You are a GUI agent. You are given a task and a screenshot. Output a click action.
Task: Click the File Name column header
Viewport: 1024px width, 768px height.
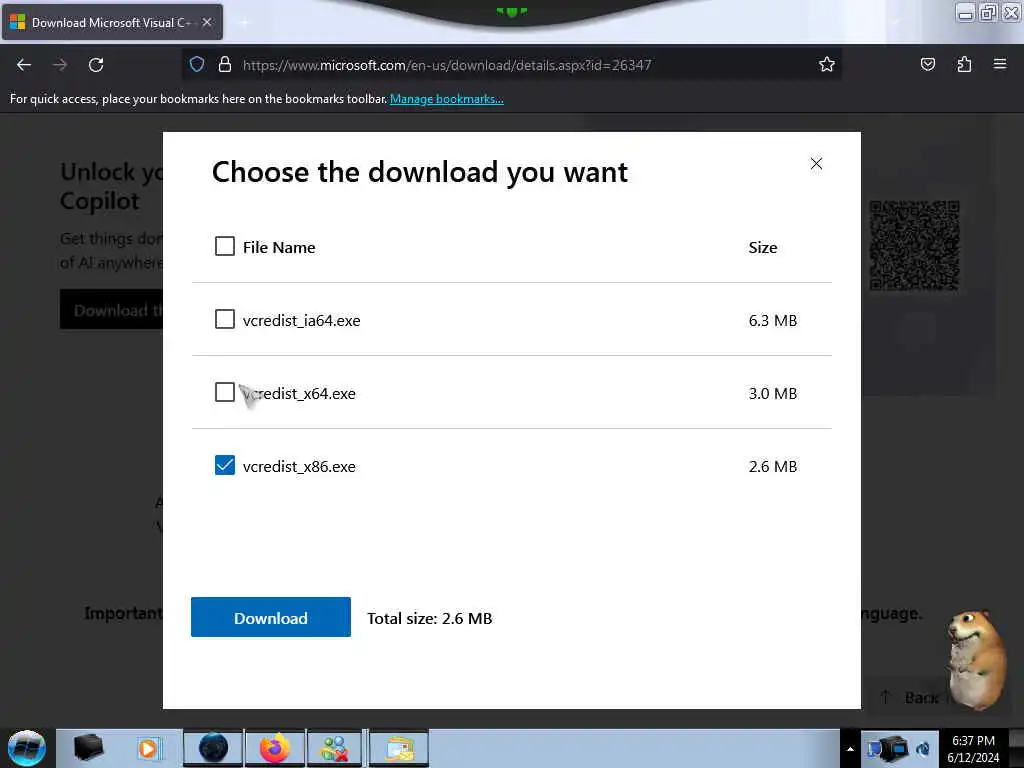click(279, 248)
